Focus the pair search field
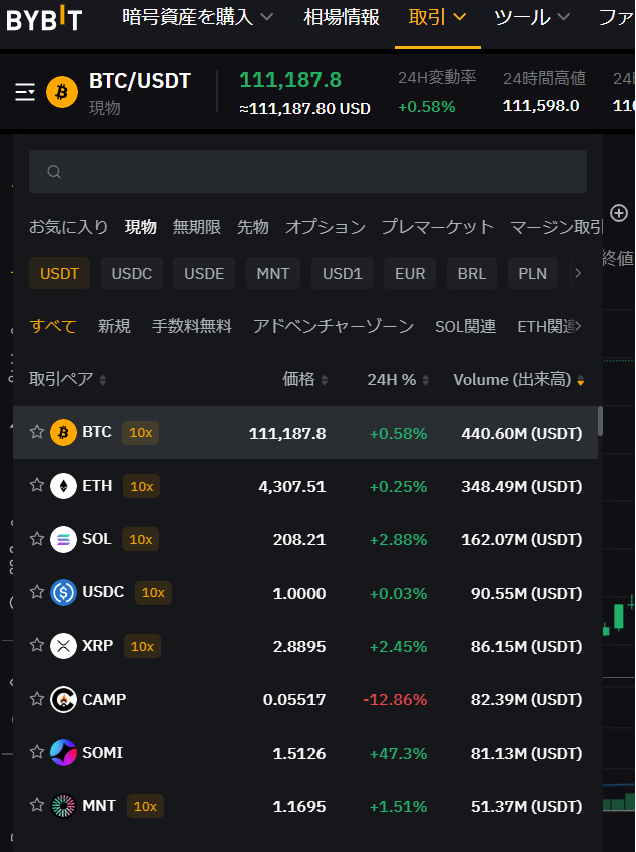This screenshot has width=636, height=852. [308, 172]
